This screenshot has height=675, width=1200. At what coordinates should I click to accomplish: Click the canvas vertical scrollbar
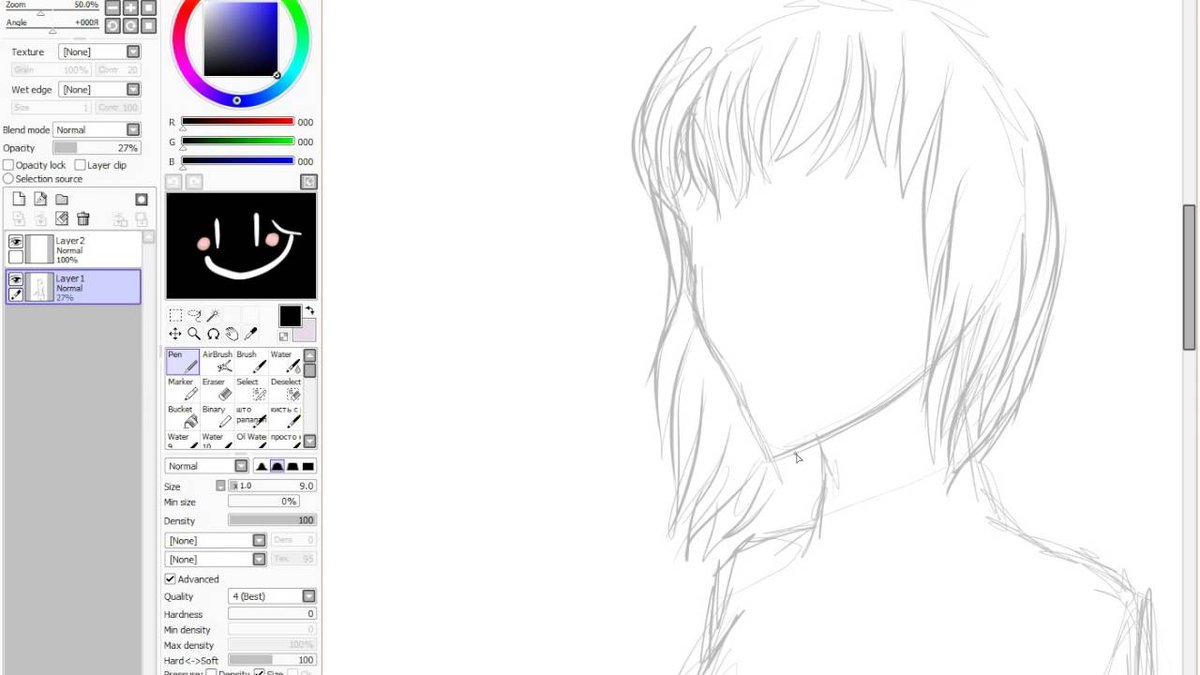point(1189,337)
